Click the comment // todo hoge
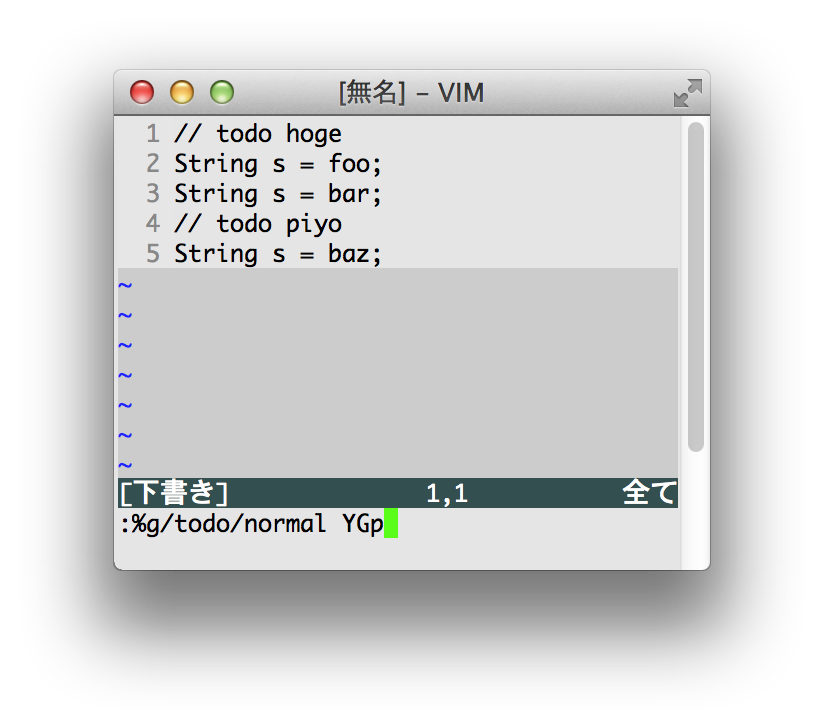 point(256,133)
